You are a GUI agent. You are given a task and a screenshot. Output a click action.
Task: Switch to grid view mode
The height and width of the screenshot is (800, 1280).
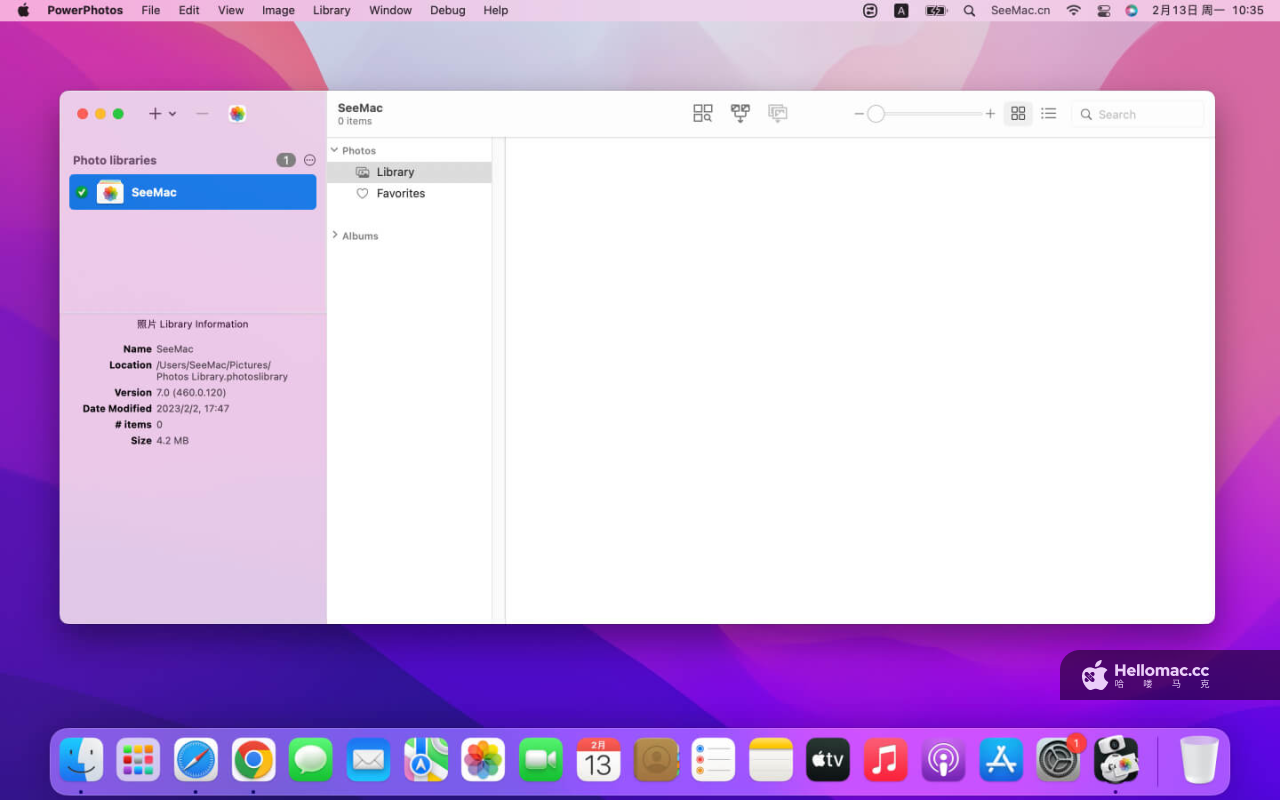tap(1018, 114)
